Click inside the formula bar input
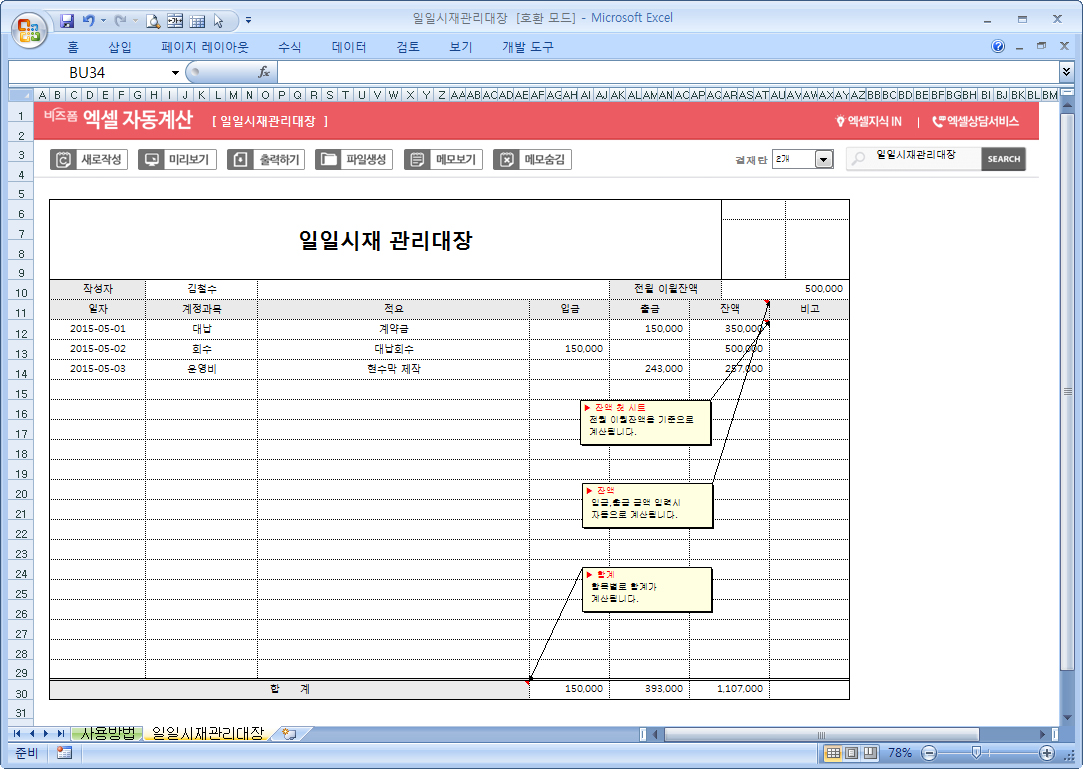Image resolution: width=1083 pixels, height=769 pixels. point(667,72)
